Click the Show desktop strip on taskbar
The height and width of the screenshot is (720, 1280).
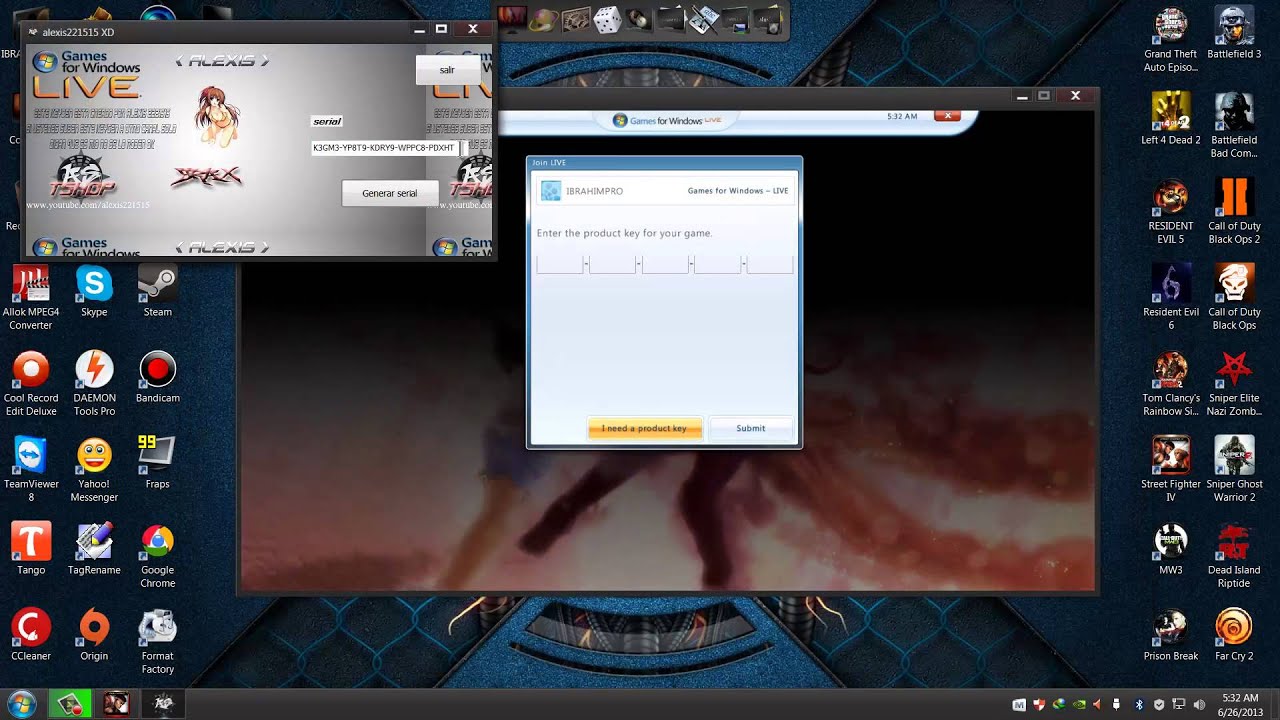[x=1275, y=704]
